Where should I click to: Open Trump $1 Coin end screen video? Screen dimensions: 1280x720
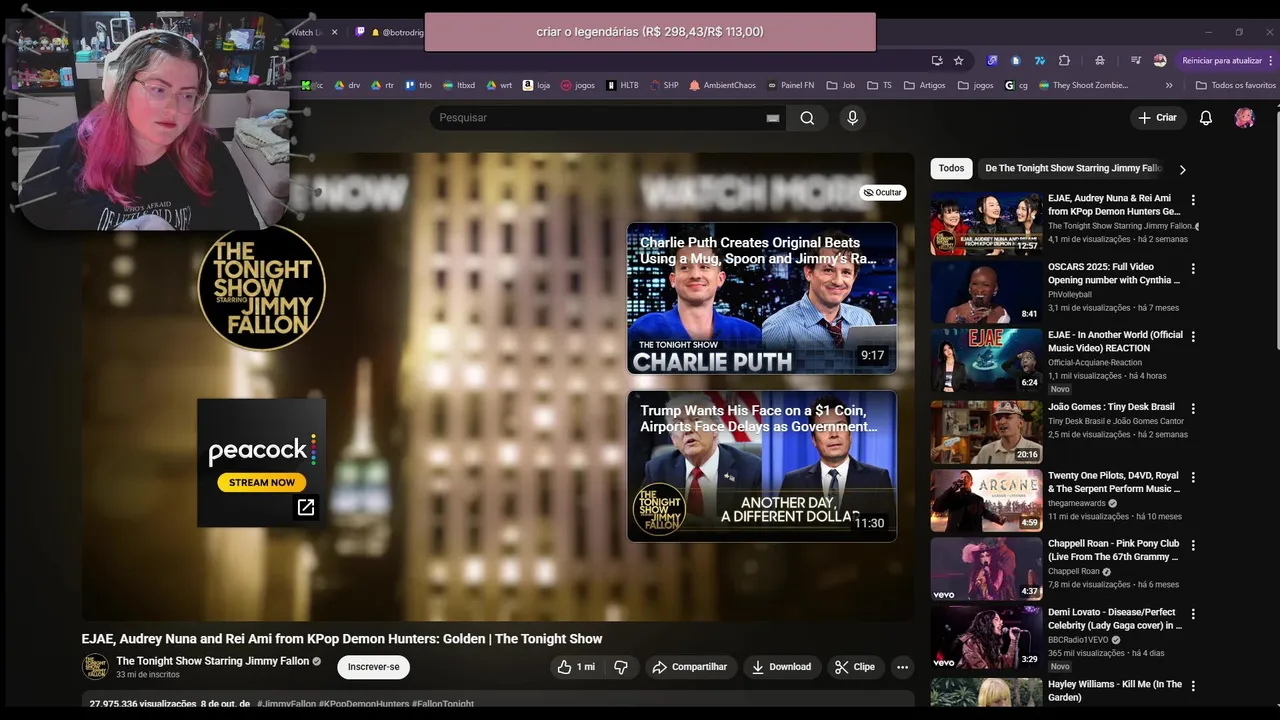[x=762, y=466]
